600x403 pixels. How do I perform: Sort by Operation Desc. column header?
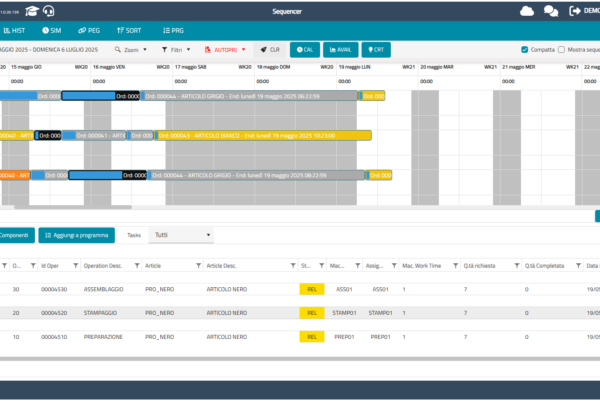[x=103, y=266]
